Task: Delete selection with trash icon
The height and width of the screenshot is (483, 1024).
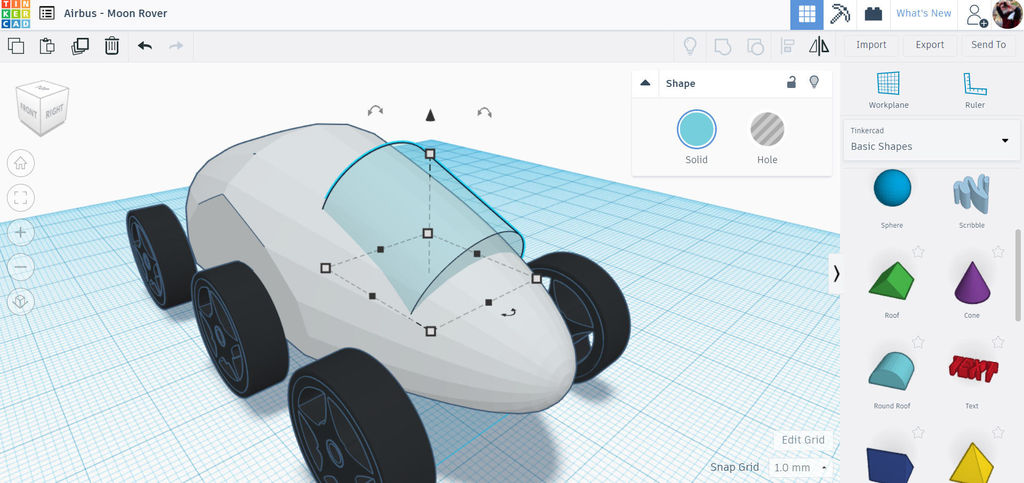Action: (112, 46)
